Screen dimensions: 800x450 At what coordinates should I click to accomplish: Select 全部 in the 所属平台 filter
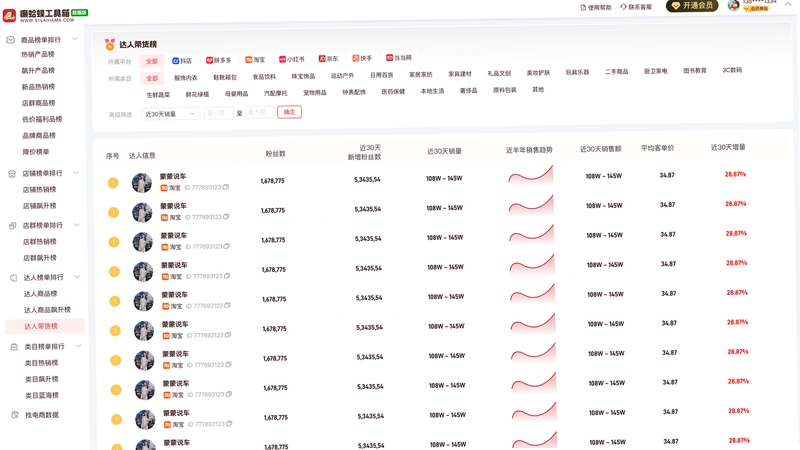[152, 61]
